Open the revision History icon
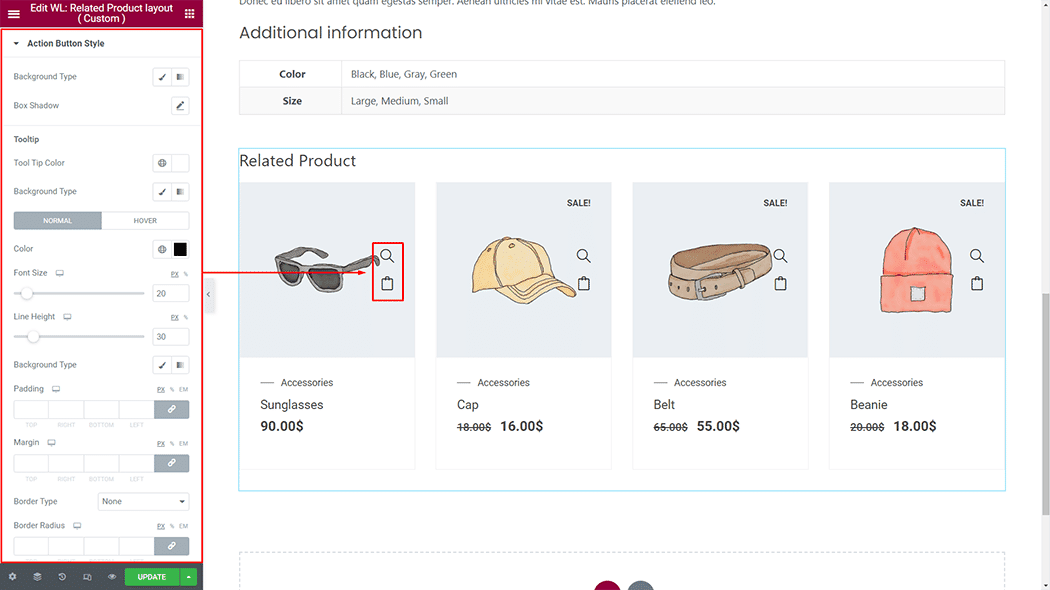 point(62,577)
